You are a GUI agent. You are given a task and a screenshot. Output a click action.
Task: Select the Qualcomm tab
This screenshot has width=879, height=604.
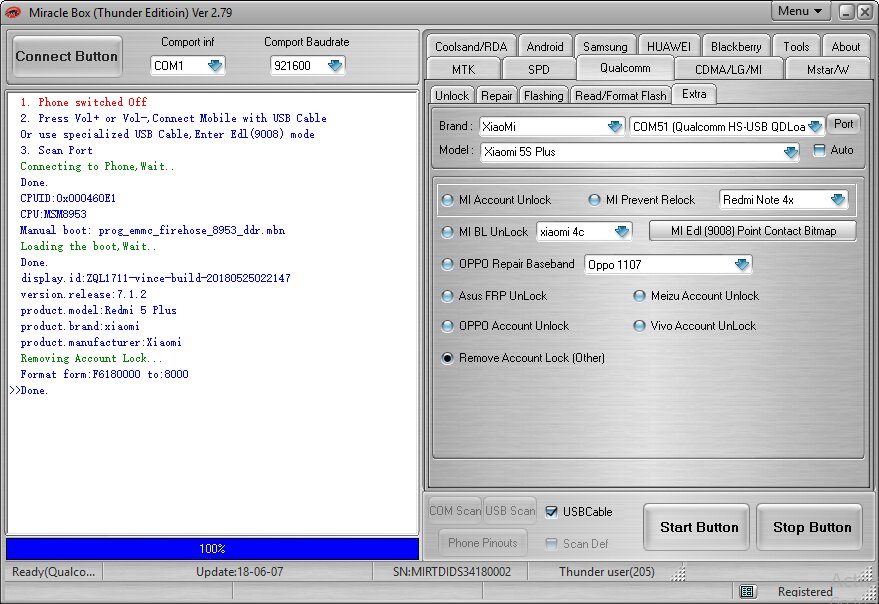pyautogui.click(x=625, y=68)
